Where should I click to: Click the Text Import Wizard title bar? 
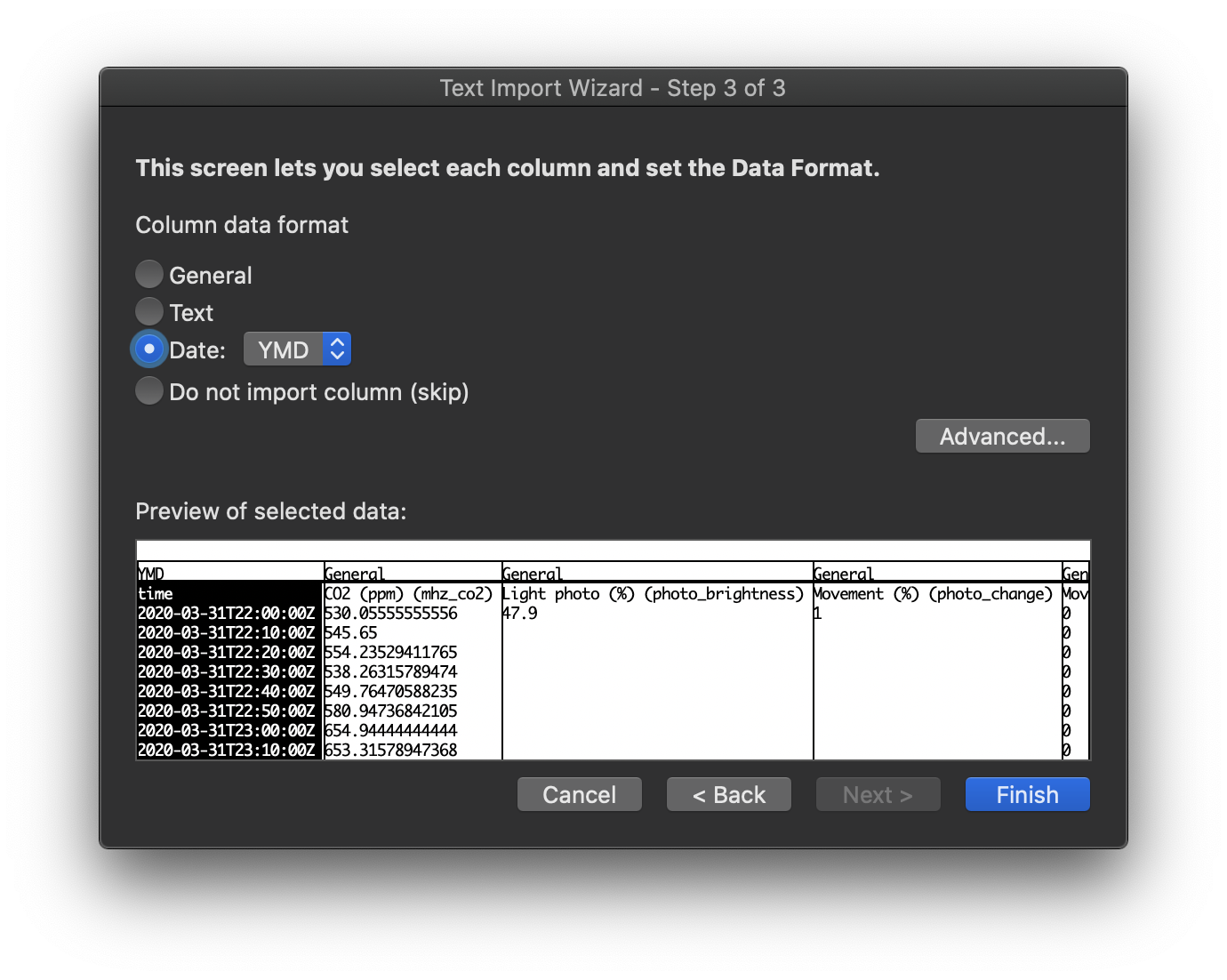(613, 88)
